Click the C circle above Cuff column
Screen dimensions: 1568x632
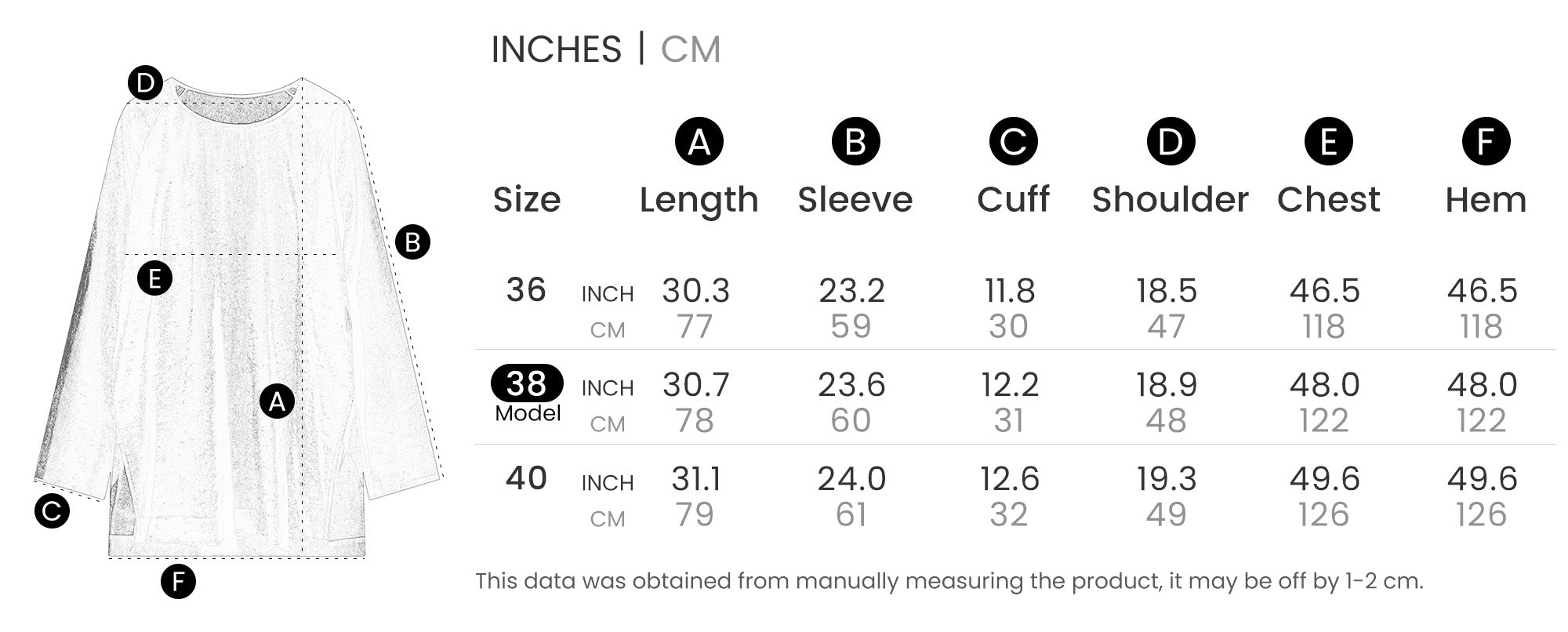[x=1013, y=142]
